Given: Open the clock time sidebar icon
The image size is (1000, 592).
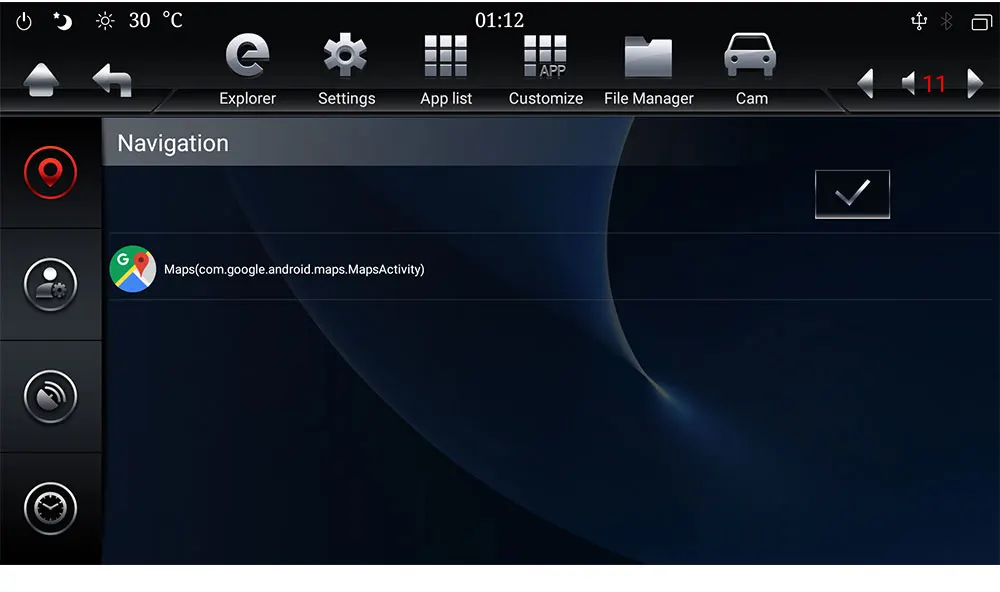Looking at the screenshot, I should (50, 508).
